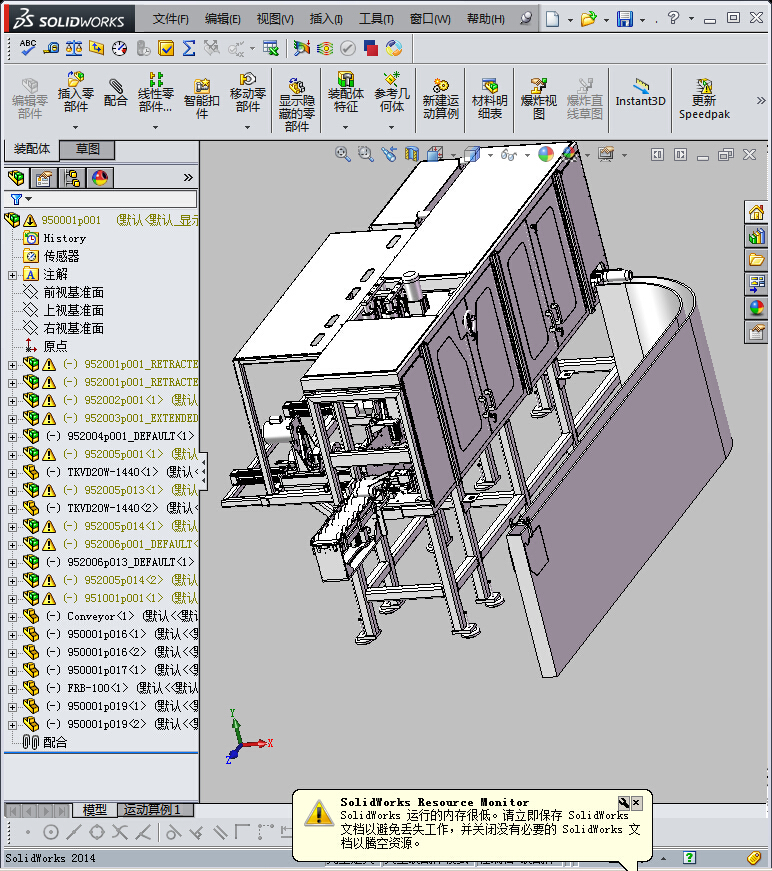Select the Move Component tool
Screen dimensions: 772x871
[248, 93]
